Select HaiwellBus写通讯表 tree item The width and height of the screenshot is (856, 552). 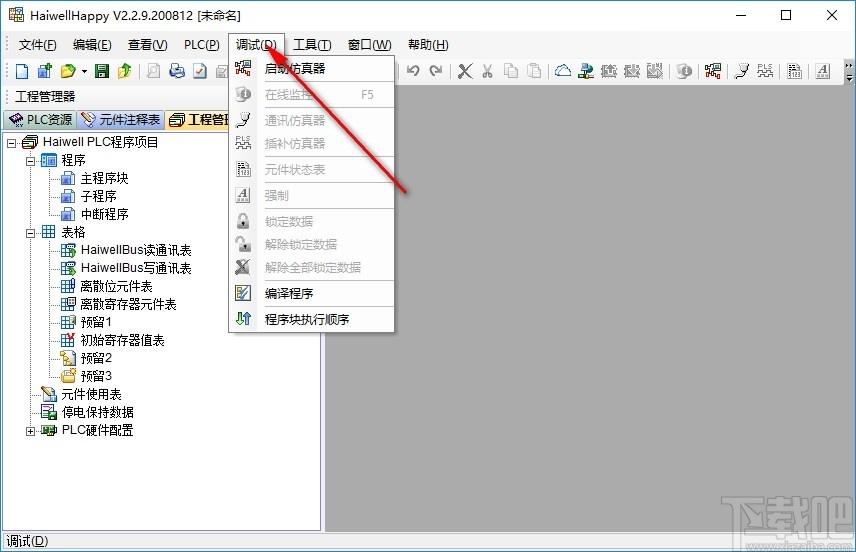click(x=136, y=269)
